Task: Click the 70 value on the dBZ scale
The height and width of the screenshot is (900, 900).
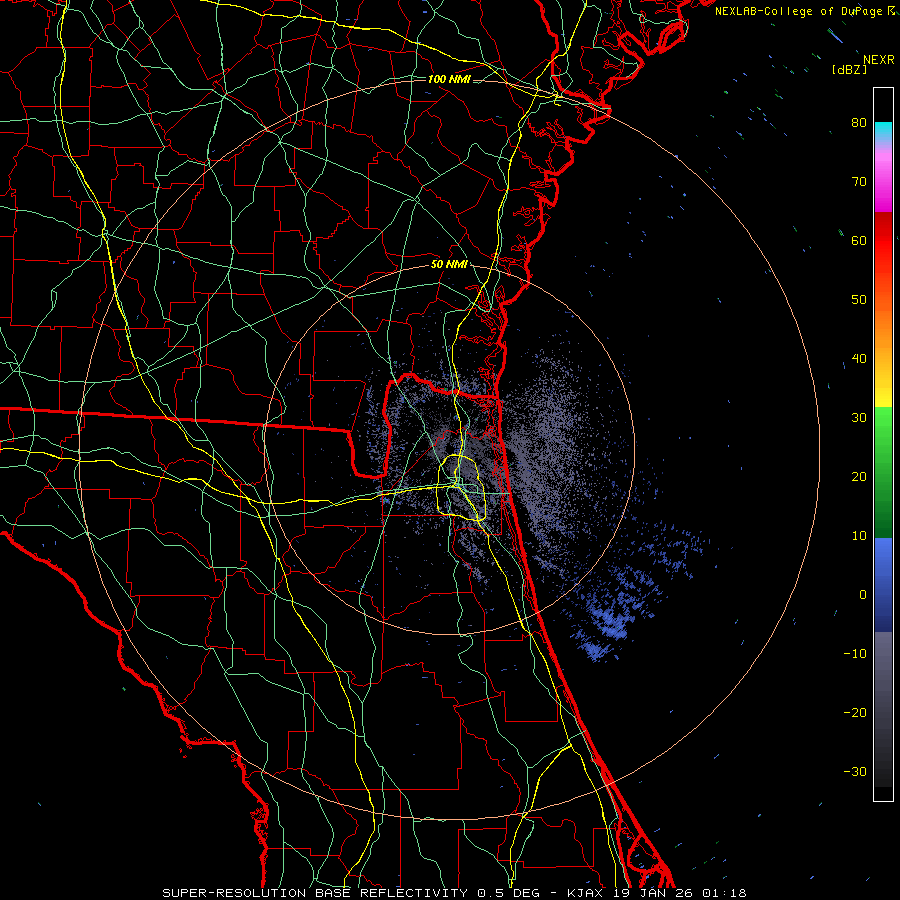Action: point(859,181)
